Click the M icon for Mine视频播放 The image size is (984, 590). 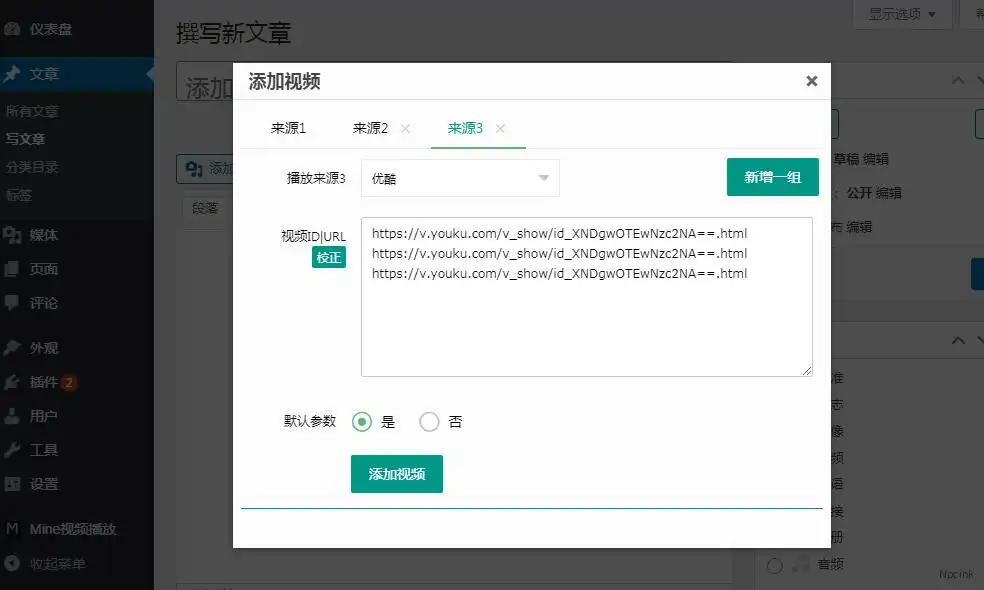(14, 529)
